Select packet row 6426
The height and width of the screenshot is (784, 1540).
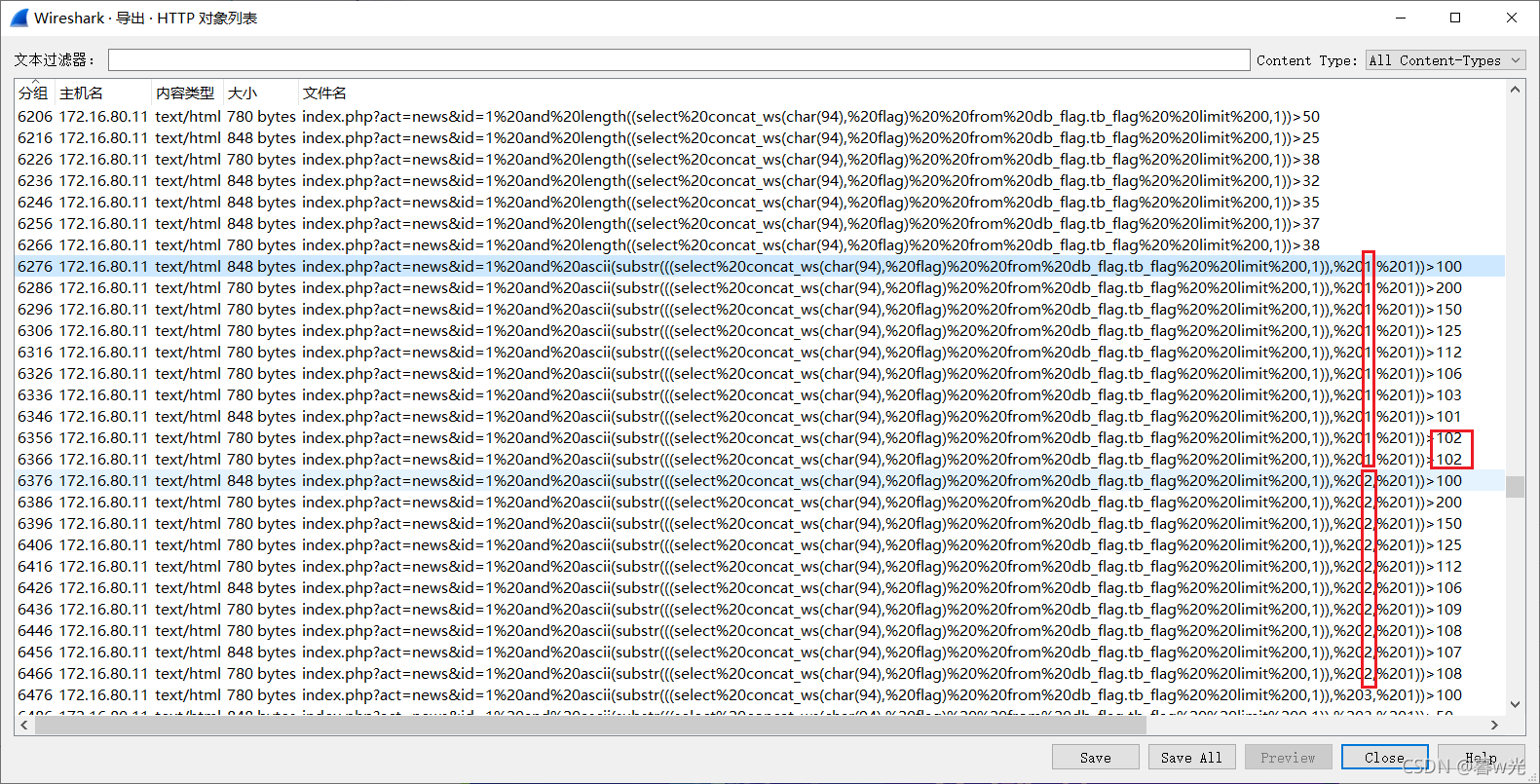760,587
